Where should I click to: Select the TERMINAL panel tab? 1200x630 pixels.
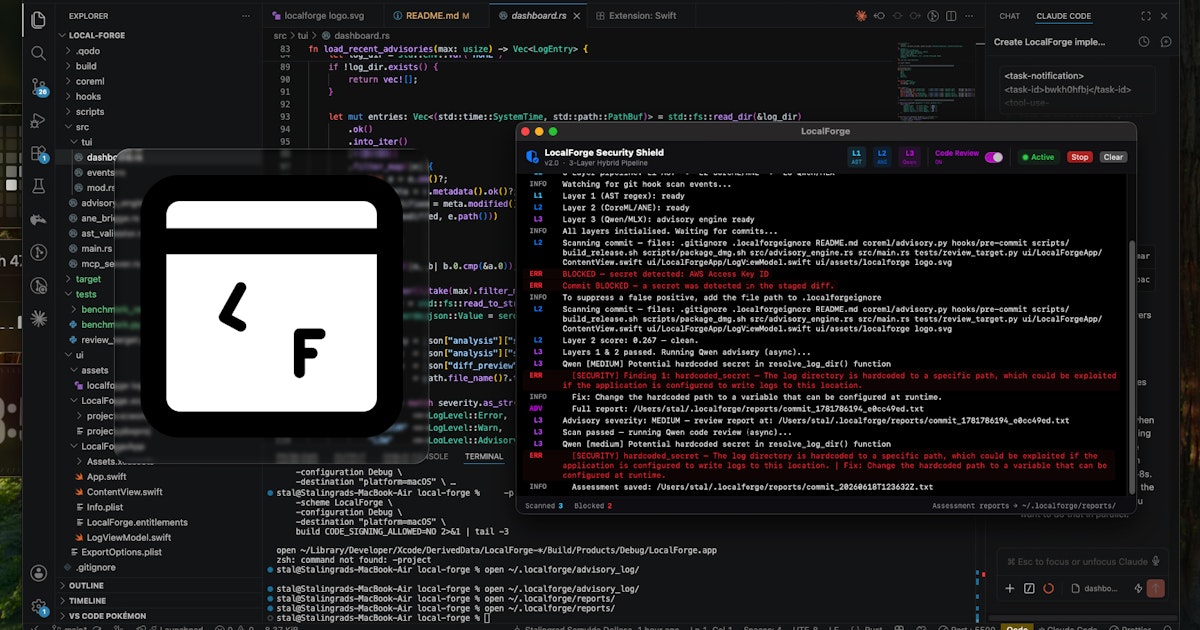click(483, 456)
